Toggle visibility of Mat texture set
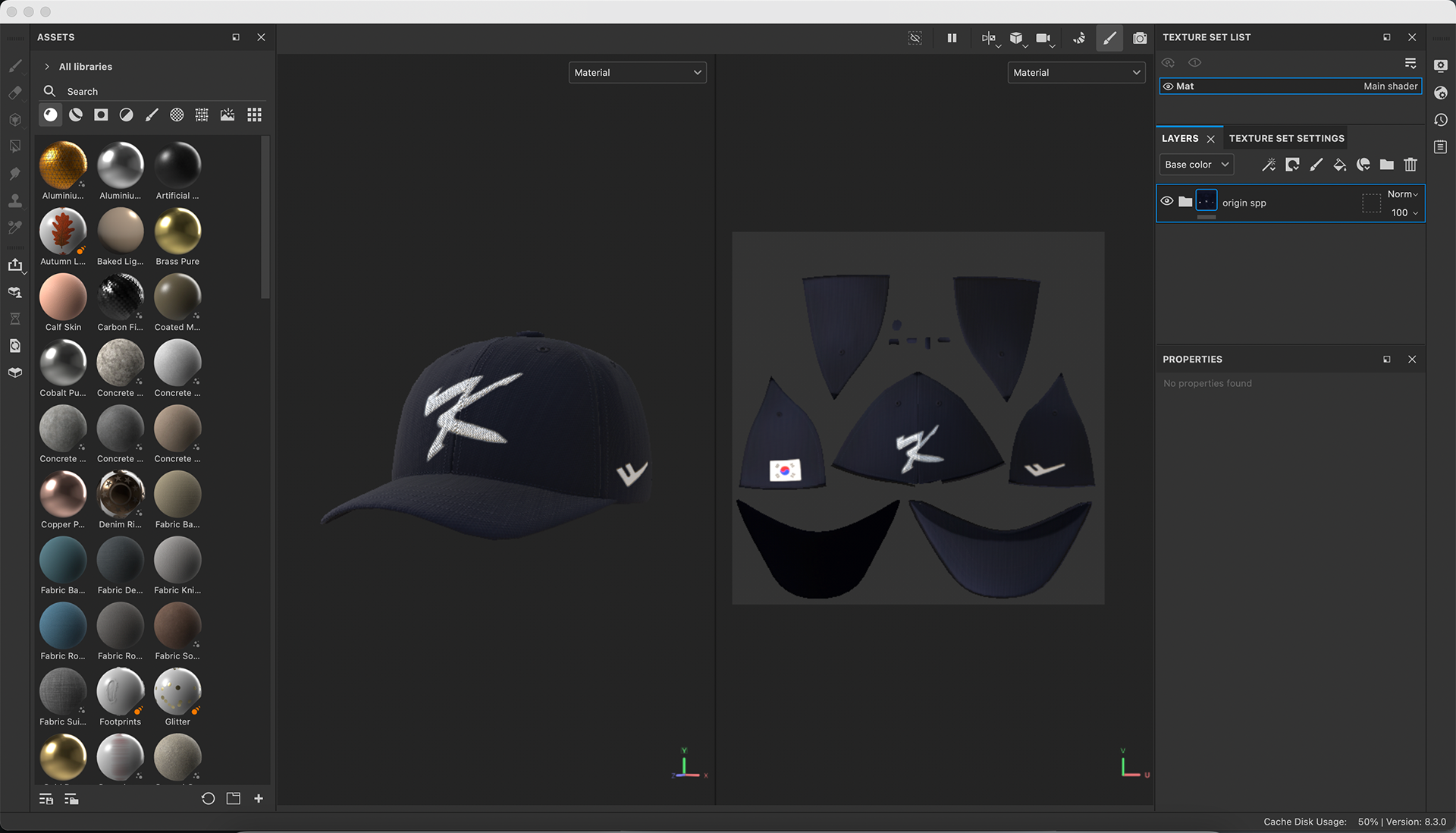This screenshot has width=1456, height=833. 1169,86
